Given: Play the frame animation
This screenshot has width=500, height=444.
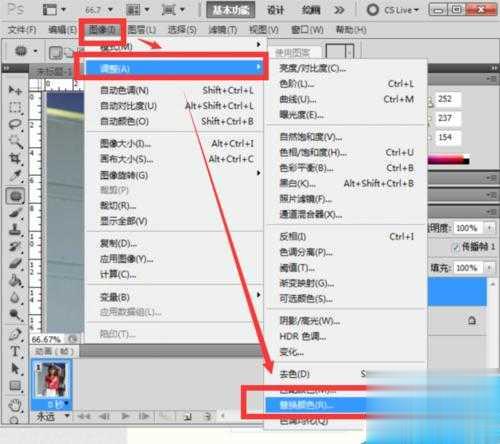Looking at the screenshot, I should (x=125, y=416).
